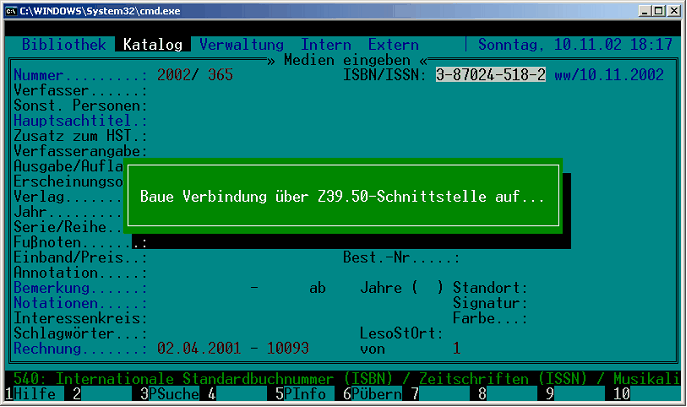Select the Katalog menu
This screenshot has height=407, width=687.
click(x=153, y=45)
